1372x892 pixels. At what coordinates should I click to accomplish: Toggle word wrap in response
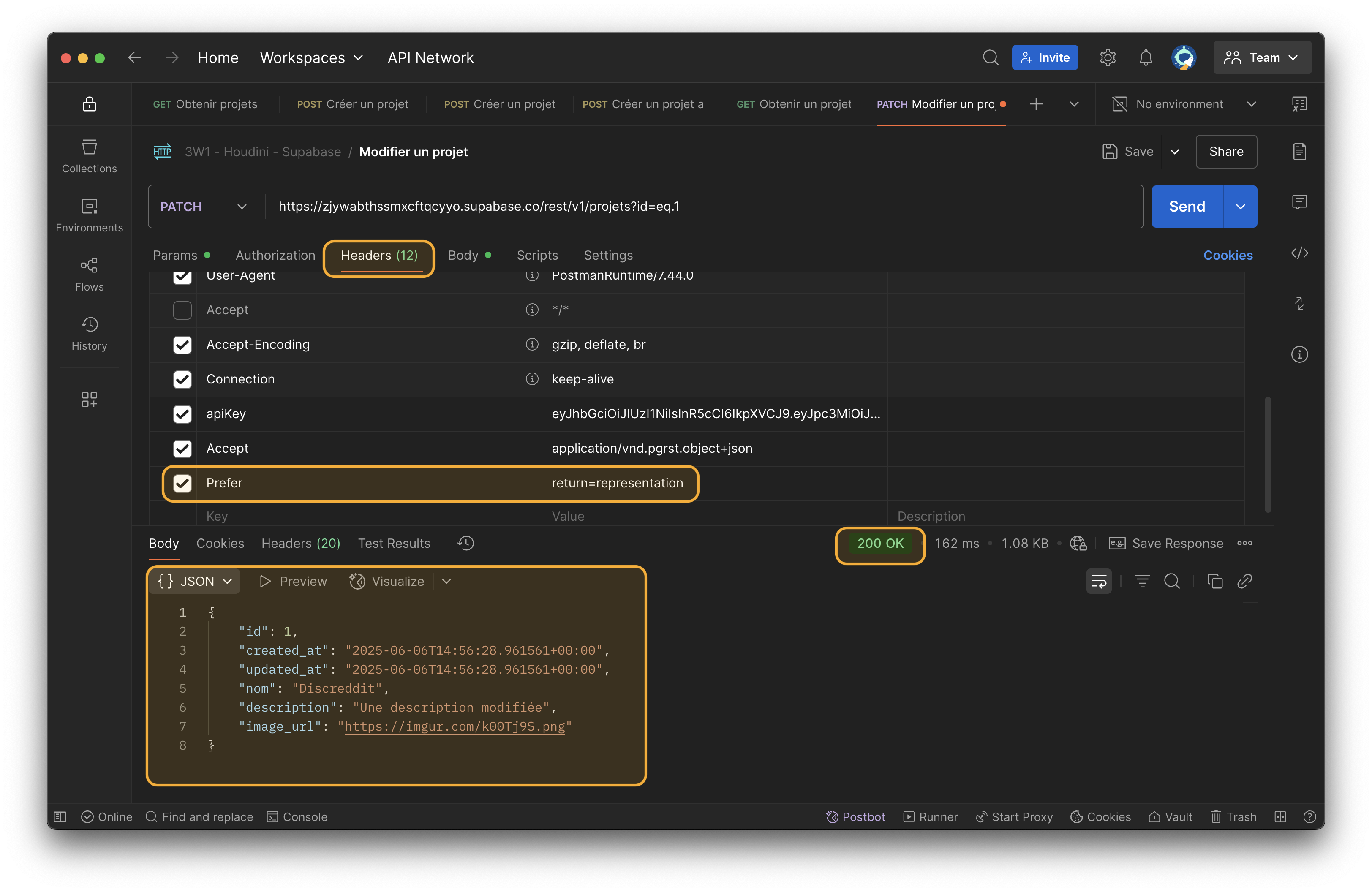pos(1099,582)
